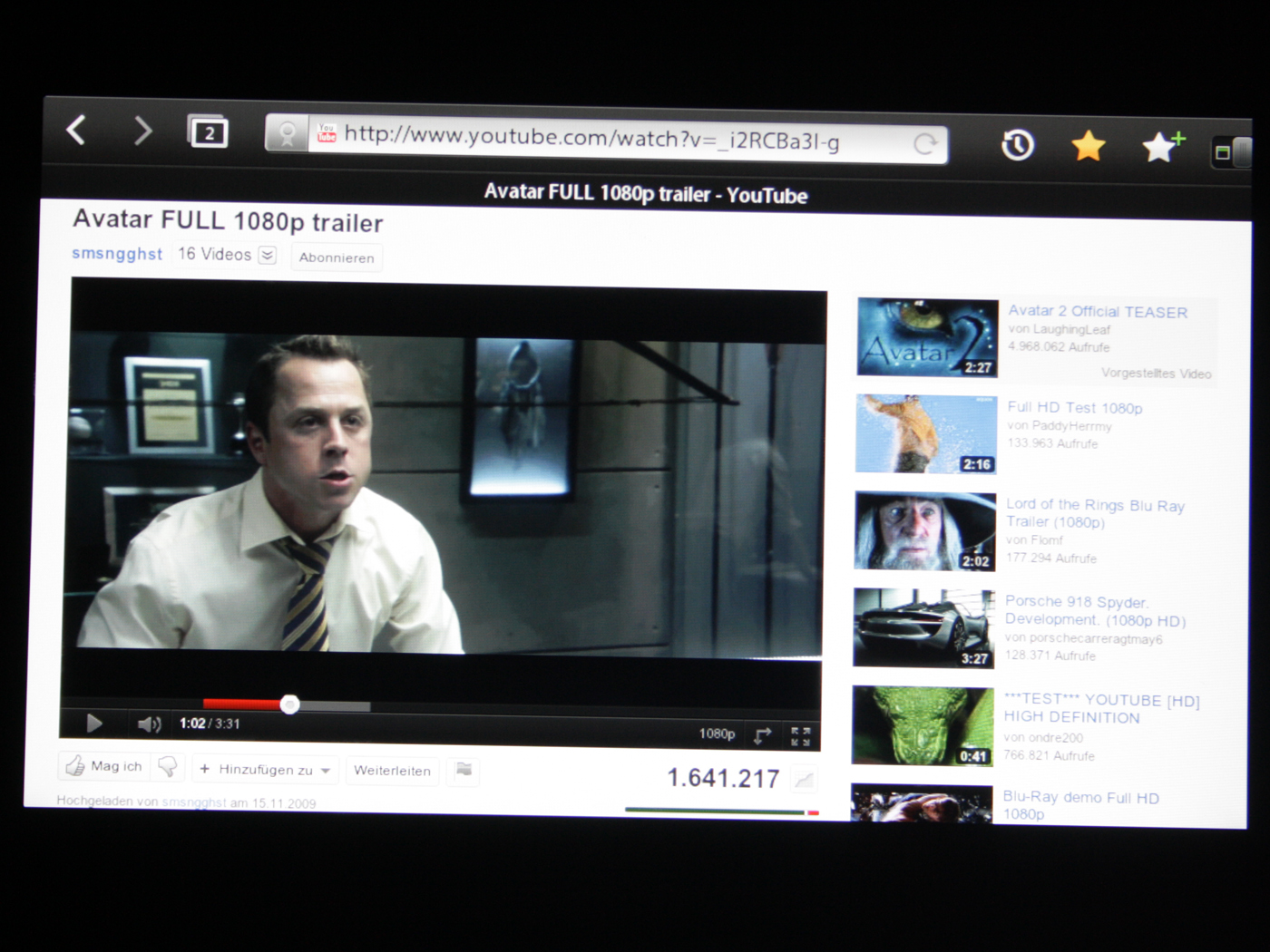The width and height of the screenshot is (1270, 952).
Task: Open the 1080p quality selector
Action: (717, 733)
